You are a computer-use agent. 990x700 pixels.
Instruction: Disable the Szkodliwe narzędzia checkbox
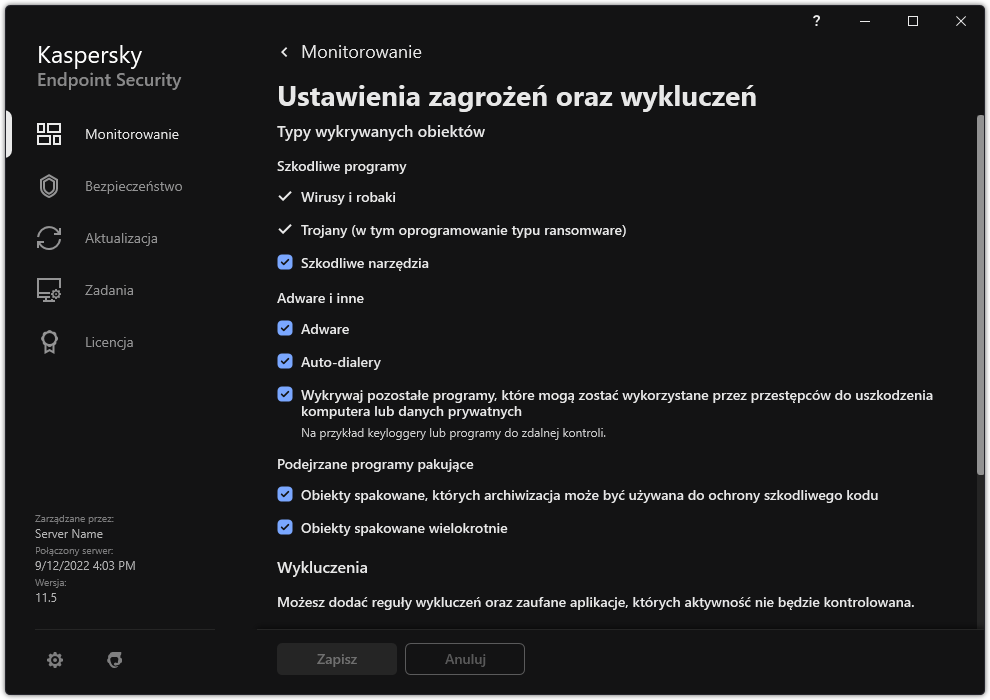point(284,263)
